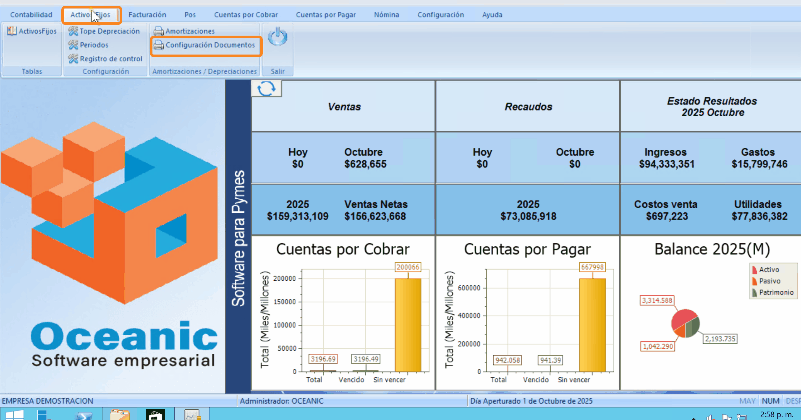Click the Sin vencer bar in Cuentas por Cobrar
The width and height of the screenshot is (801, 420).
tap(408, 323)
